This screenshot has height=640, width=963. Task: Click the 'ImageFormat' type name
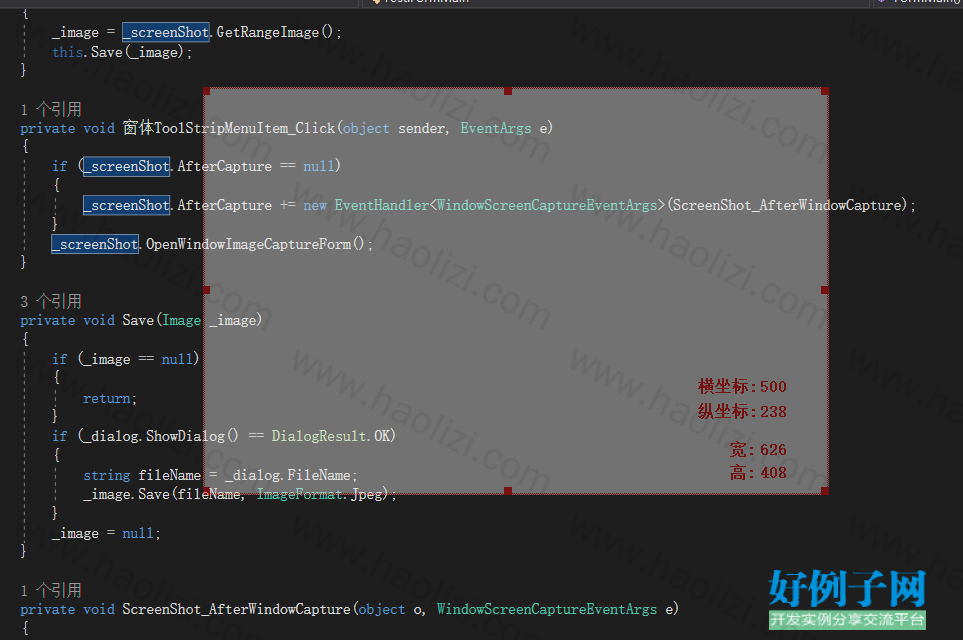(300, 494)
